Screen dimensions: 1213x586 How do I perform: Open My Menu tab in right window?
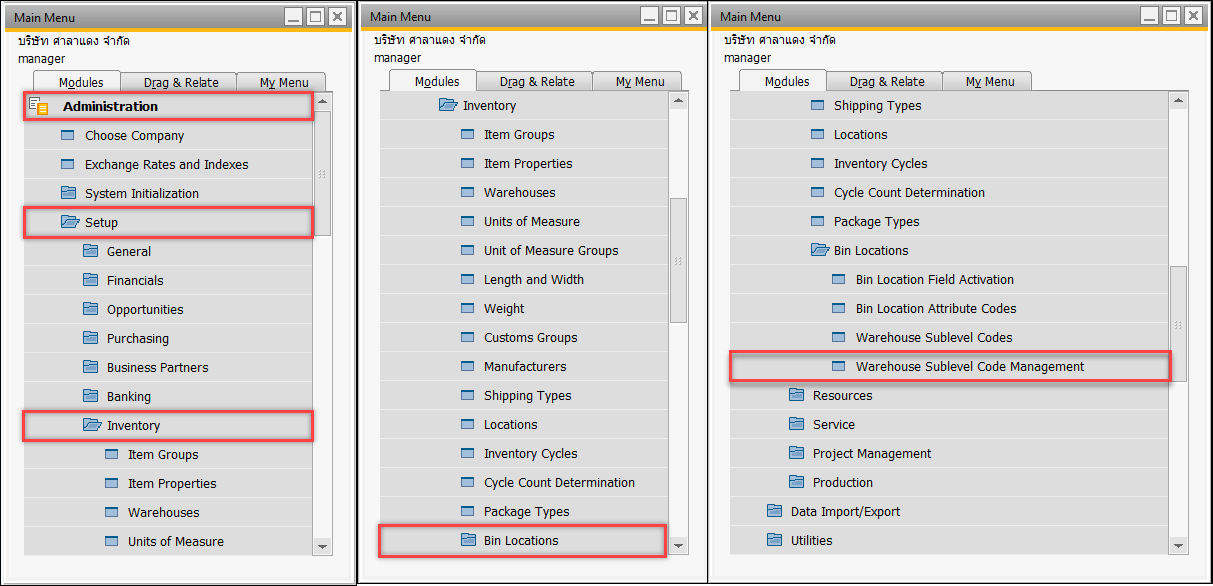987,81
